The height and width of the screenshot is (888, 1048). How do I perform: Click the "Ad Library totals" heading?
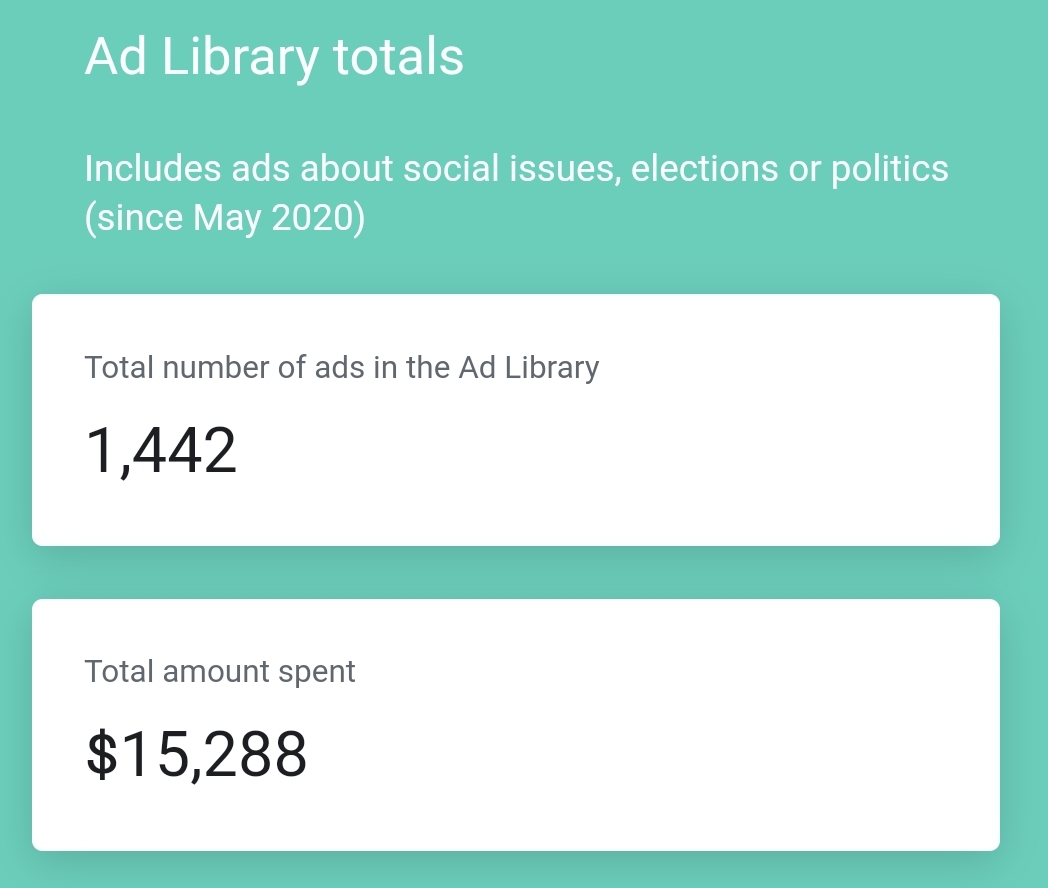274,57
